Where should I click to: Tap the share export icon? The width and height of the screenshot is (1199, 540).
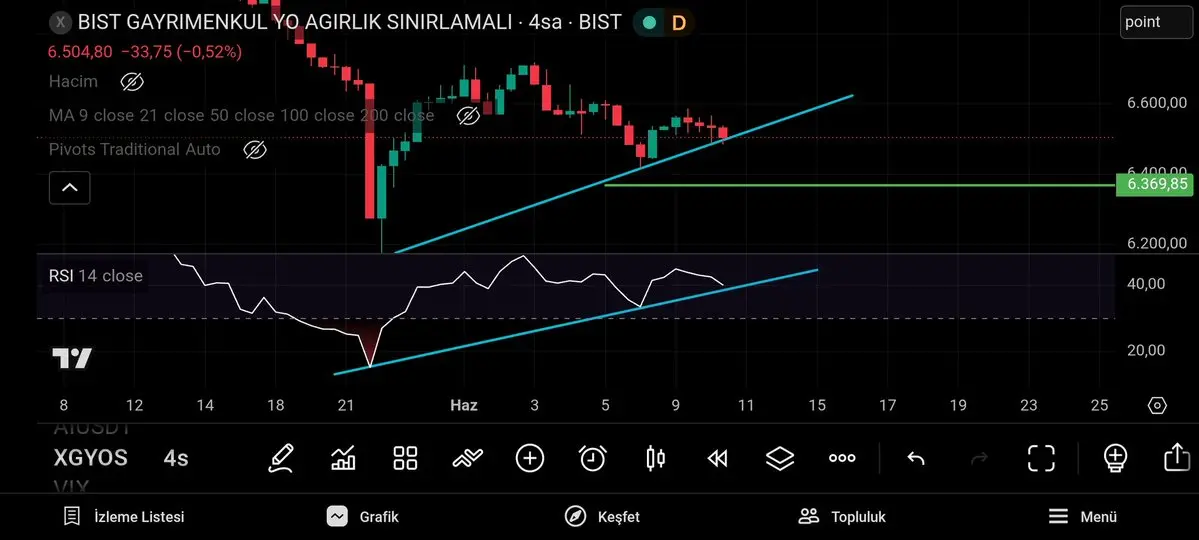point(1175,457)
